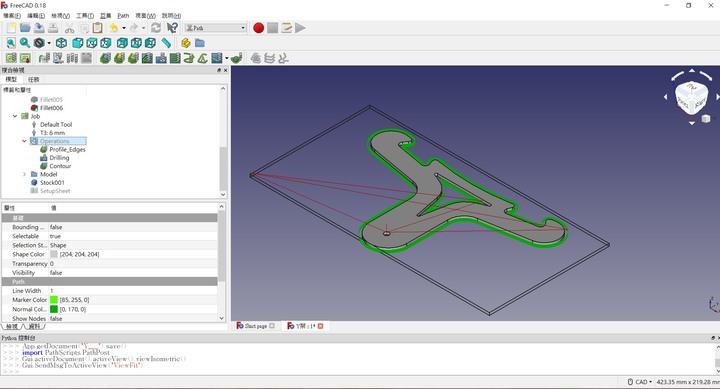Click the Marker Color bright green swatch
Image resolution: width=720 pixels, height=389 pixels.
[54, 300]
